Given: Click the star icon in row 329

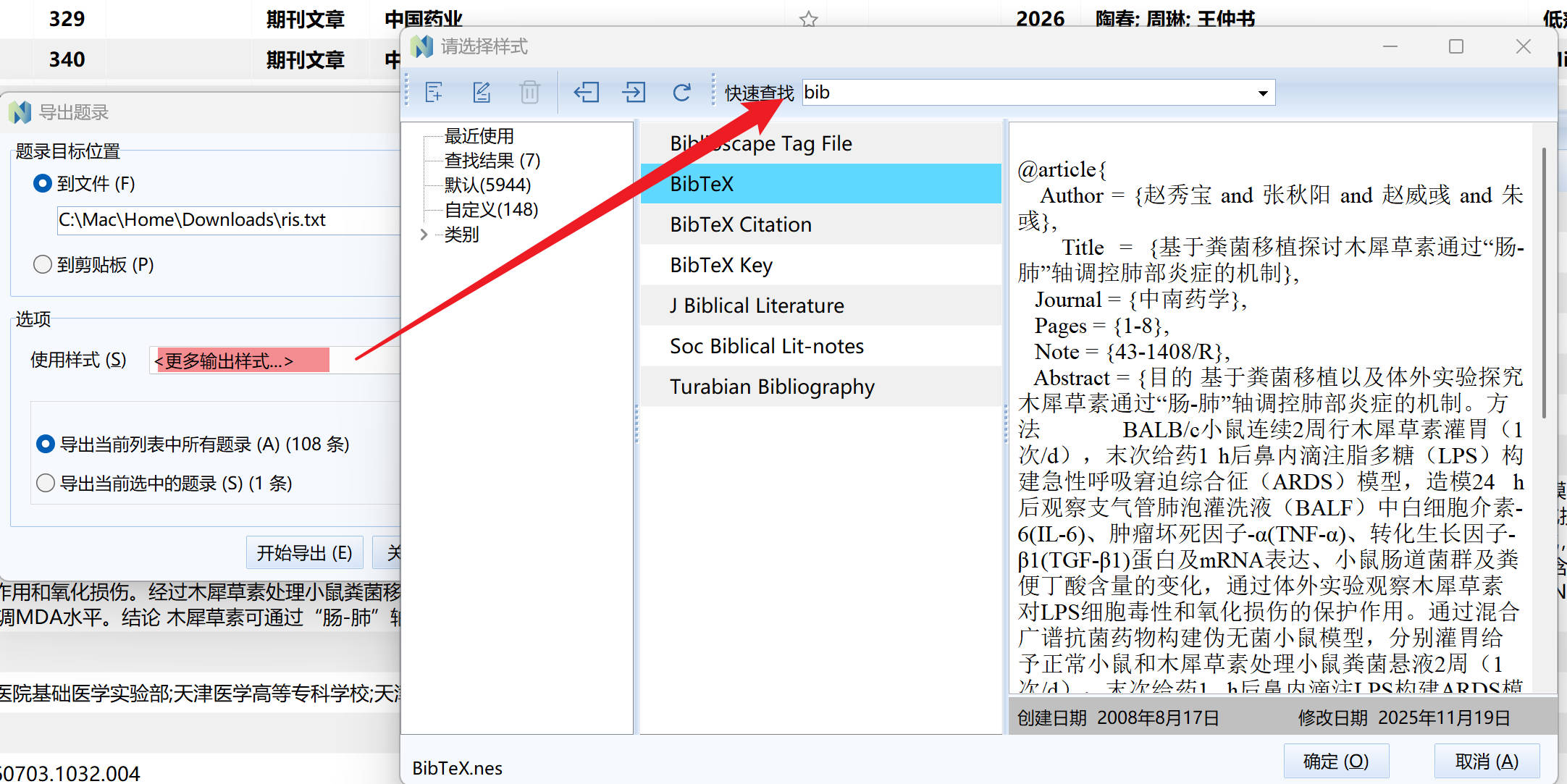Looking at the screenshot, I should click(809, 19).
